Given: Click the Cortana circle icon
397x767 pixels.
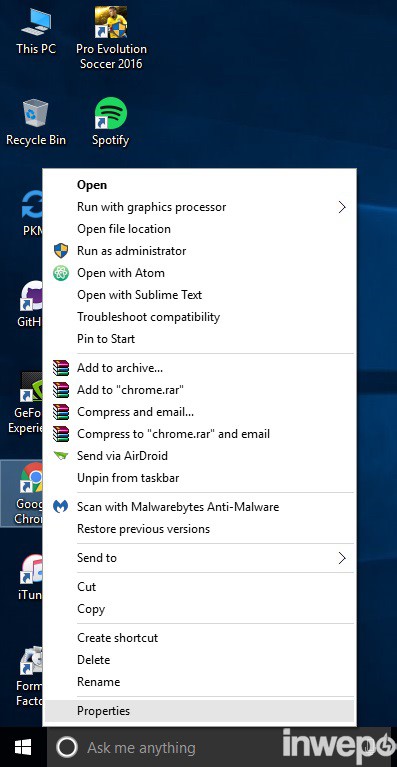Looking at the screenshot, I should (x=67, y=747).
